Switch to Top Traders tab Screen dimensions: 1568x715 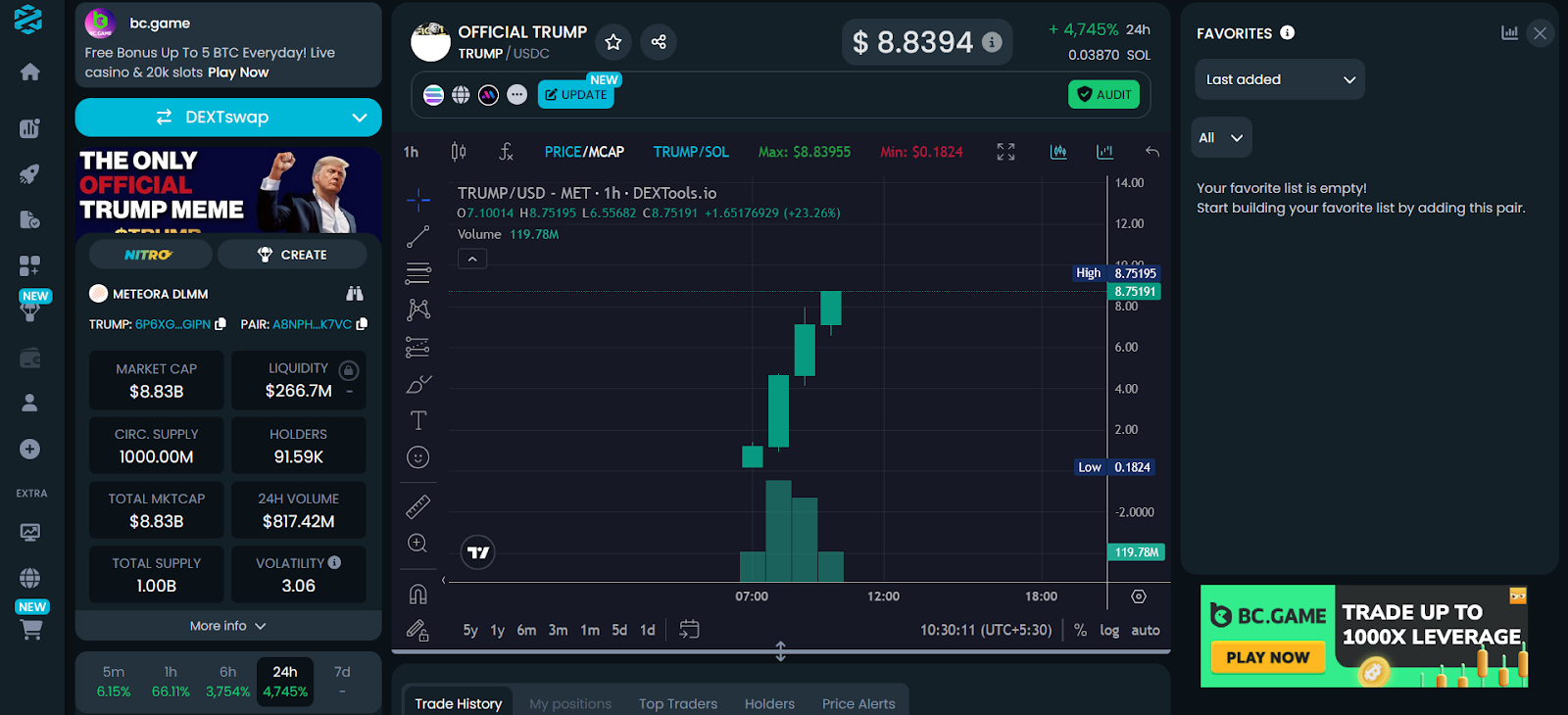point(678,703)
